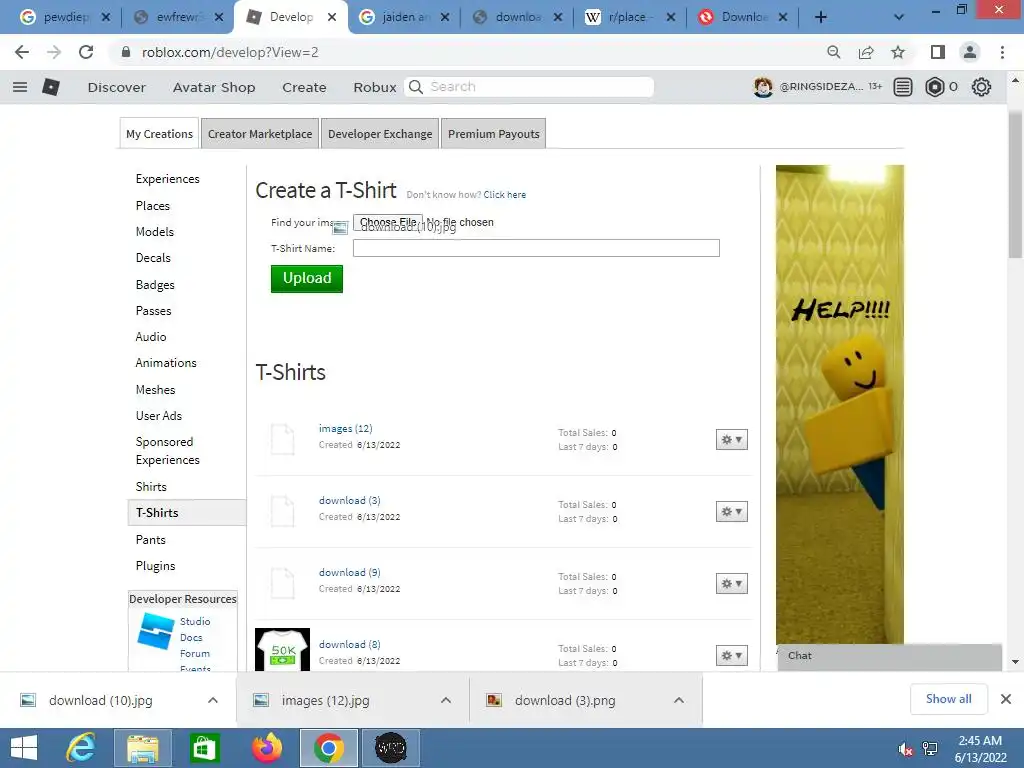The height and width of the screenshot is (768, 1024).
Task: Switch to the My Creations tab
Action: point(159,134)
